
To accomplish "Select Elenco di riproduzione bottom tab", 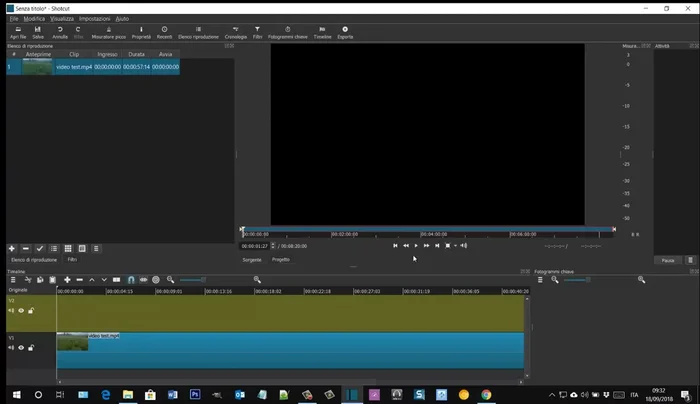I will pyautogui.click(x=34, y=260).
